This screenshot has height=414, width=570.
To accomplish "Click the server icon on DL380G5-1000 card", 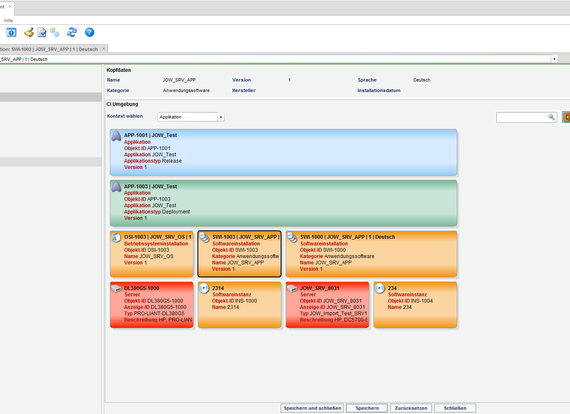I will point(116,288).
